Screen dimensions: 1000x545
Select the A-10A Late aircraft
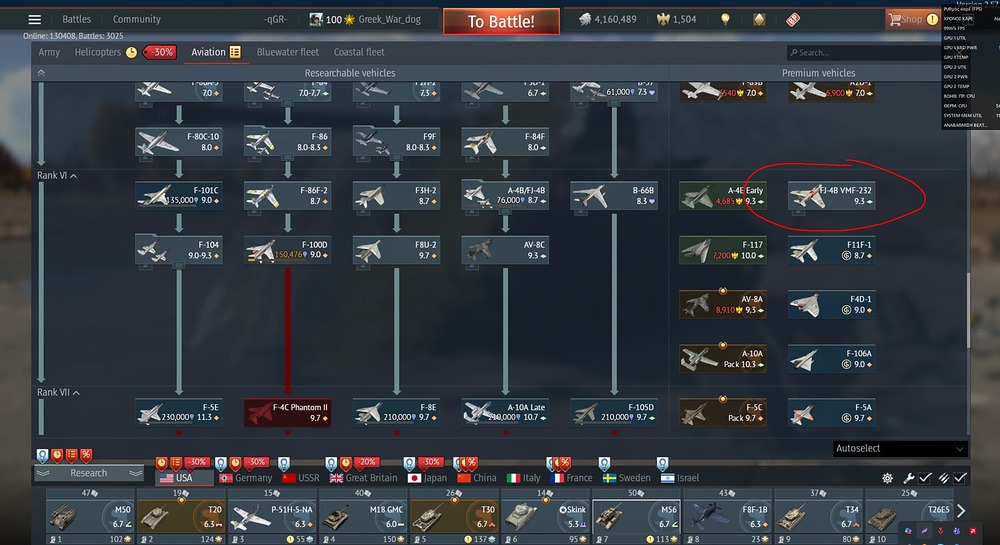[x=505, y=412]
